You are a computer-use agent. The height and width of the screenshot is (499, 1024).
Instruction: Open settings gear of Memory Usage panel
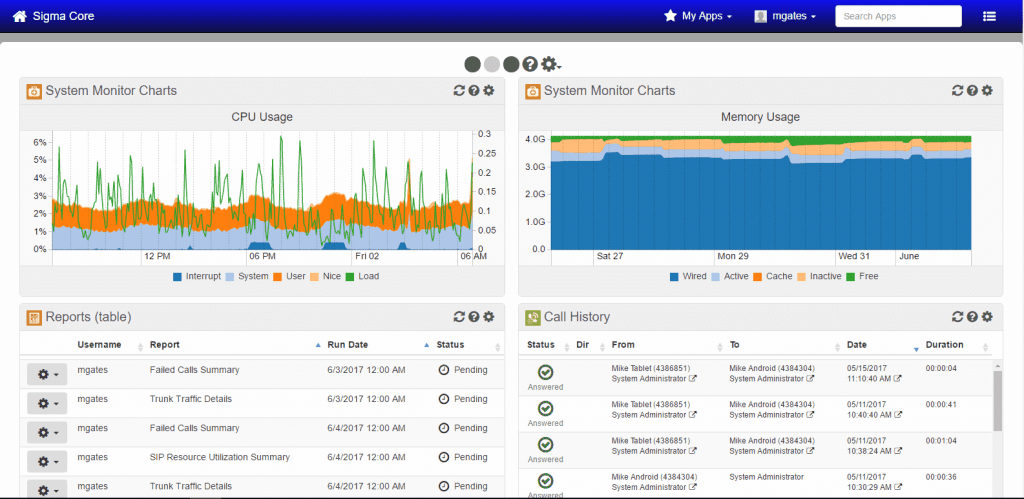[987, 91]
